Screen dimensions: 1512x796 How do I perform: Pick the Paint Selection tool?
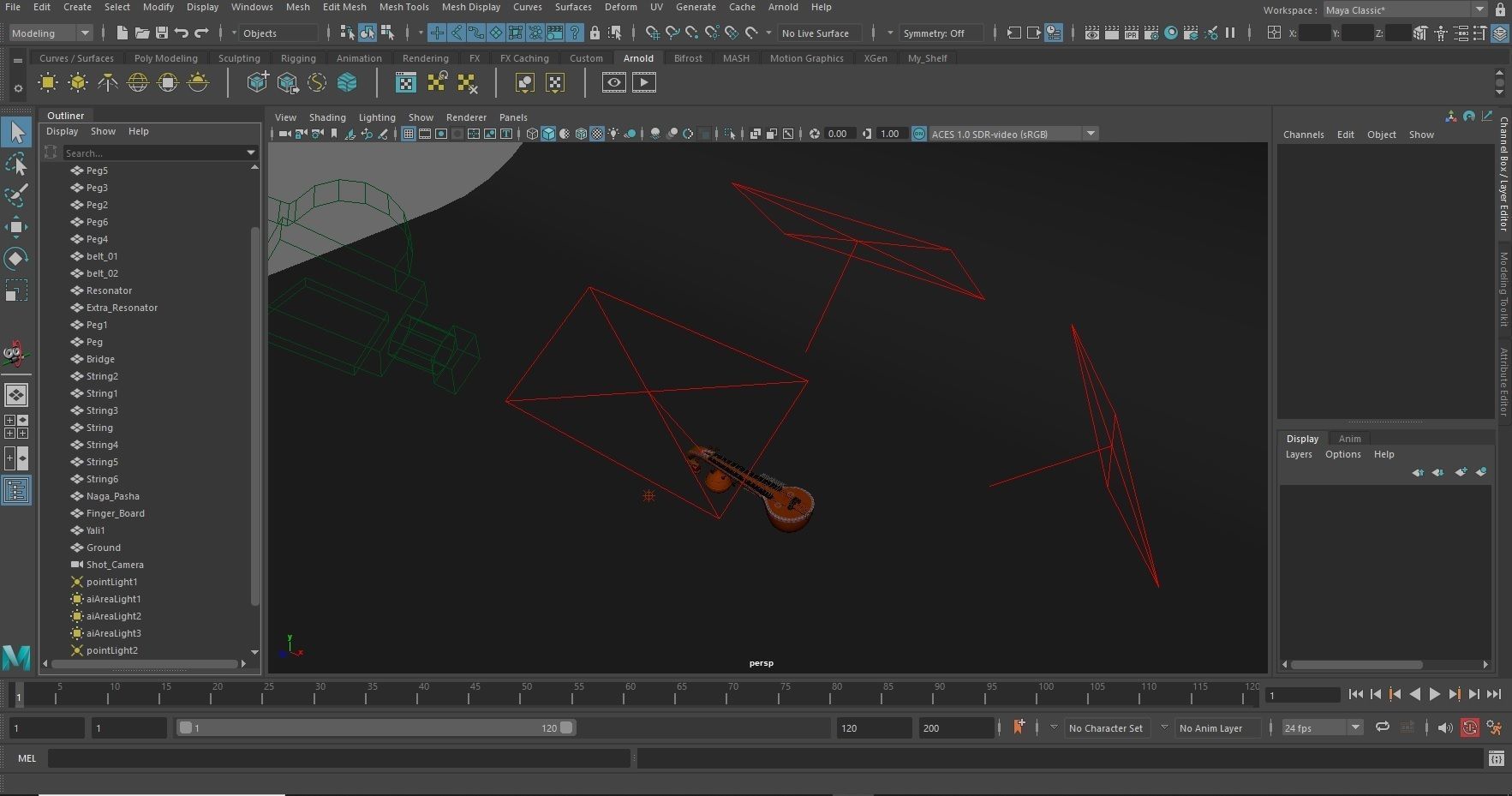coord(16,195)
